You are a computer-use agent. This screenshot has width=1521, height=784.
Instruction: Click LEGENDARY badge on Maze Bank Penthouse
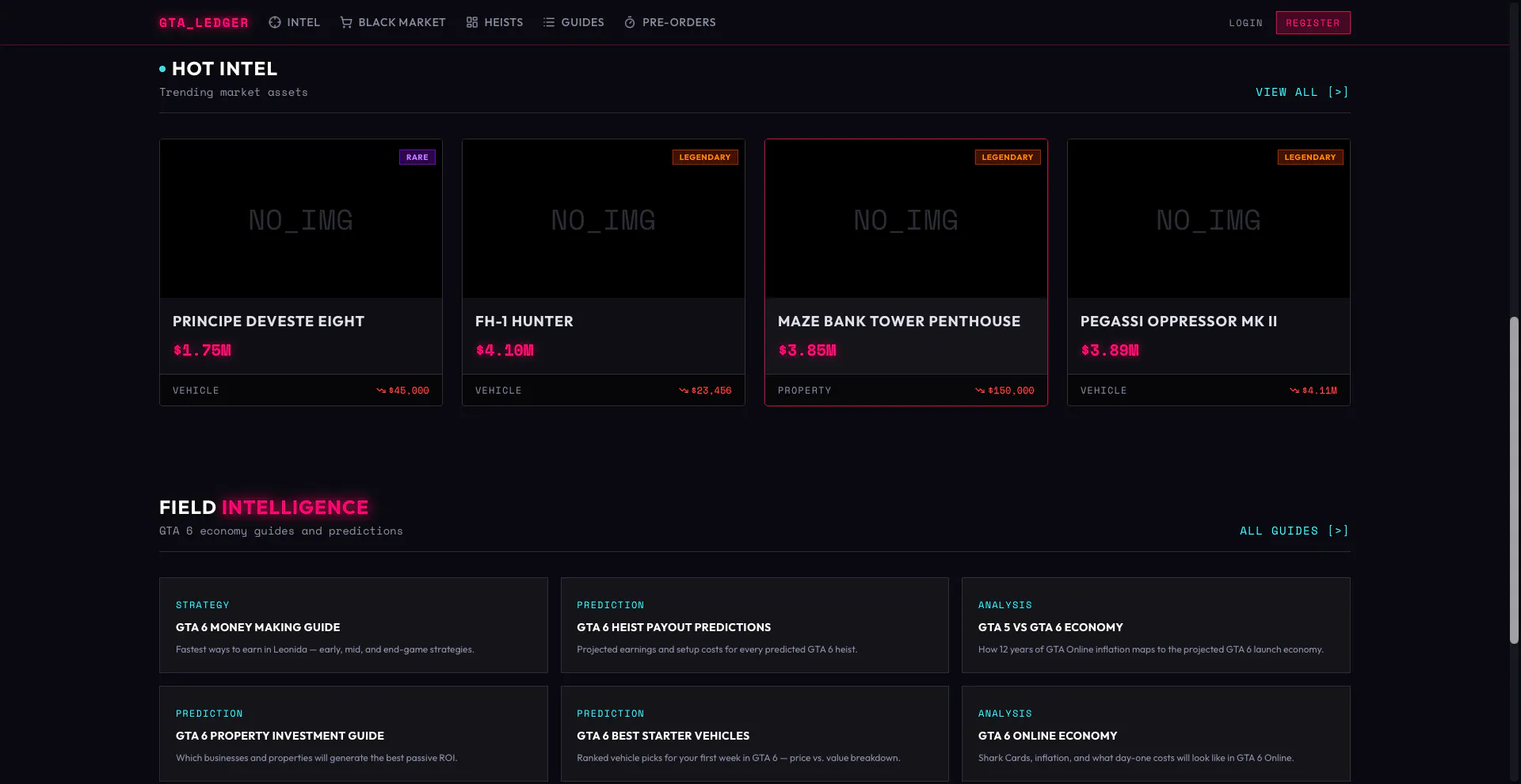(x=1008, y=157)
